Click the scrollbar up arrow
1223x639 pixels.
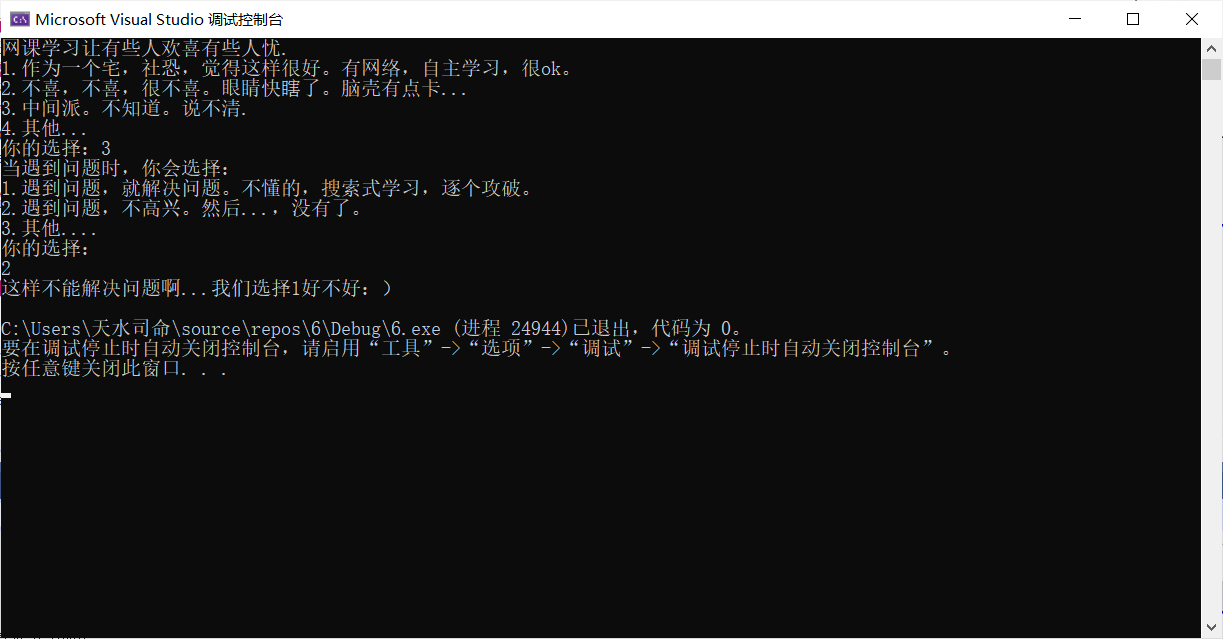click(x=1211, y=48)
